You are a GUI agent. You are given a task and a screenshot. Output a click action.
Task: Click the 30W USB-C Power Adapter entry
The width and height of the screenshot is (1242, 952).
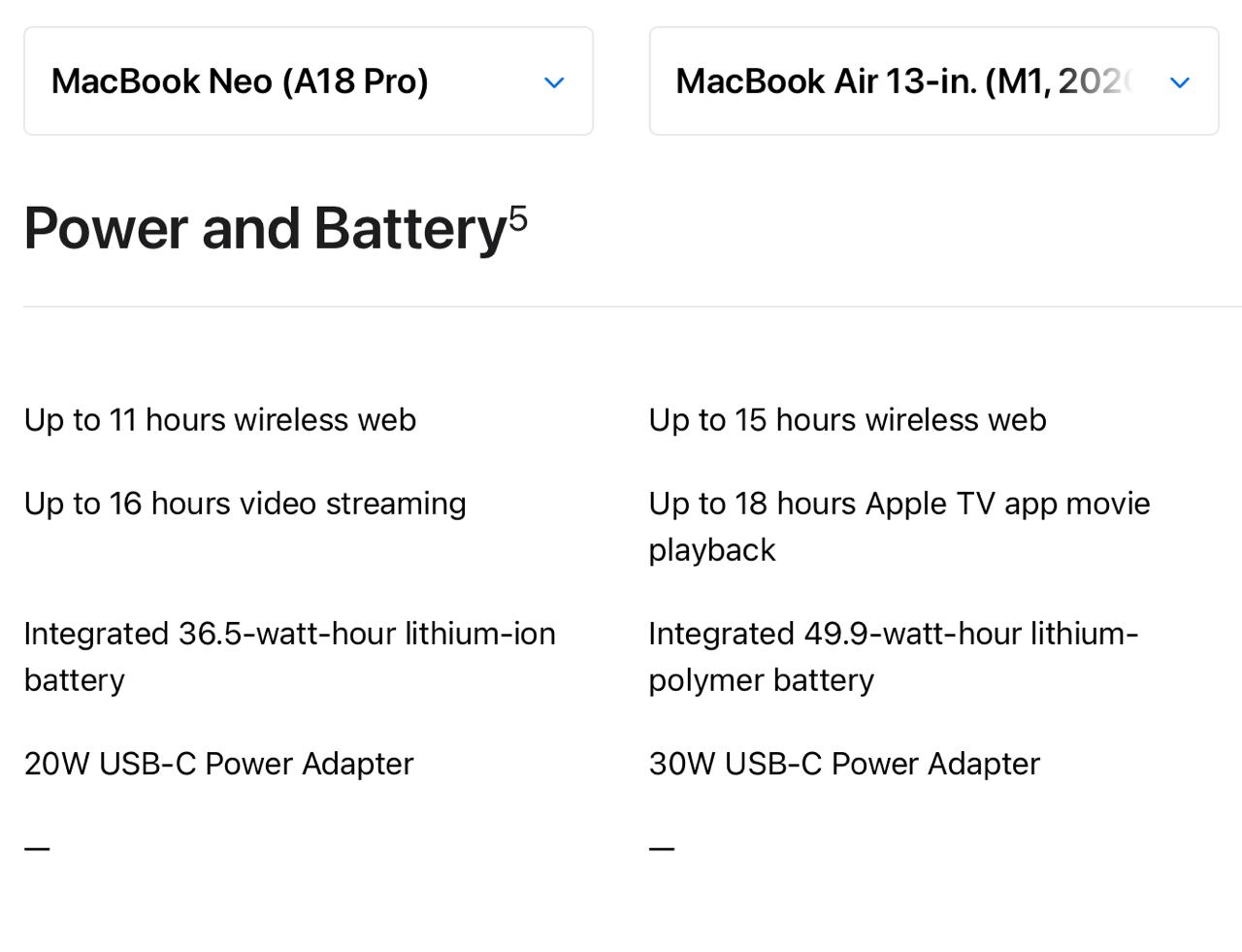[x=844, y=764]
